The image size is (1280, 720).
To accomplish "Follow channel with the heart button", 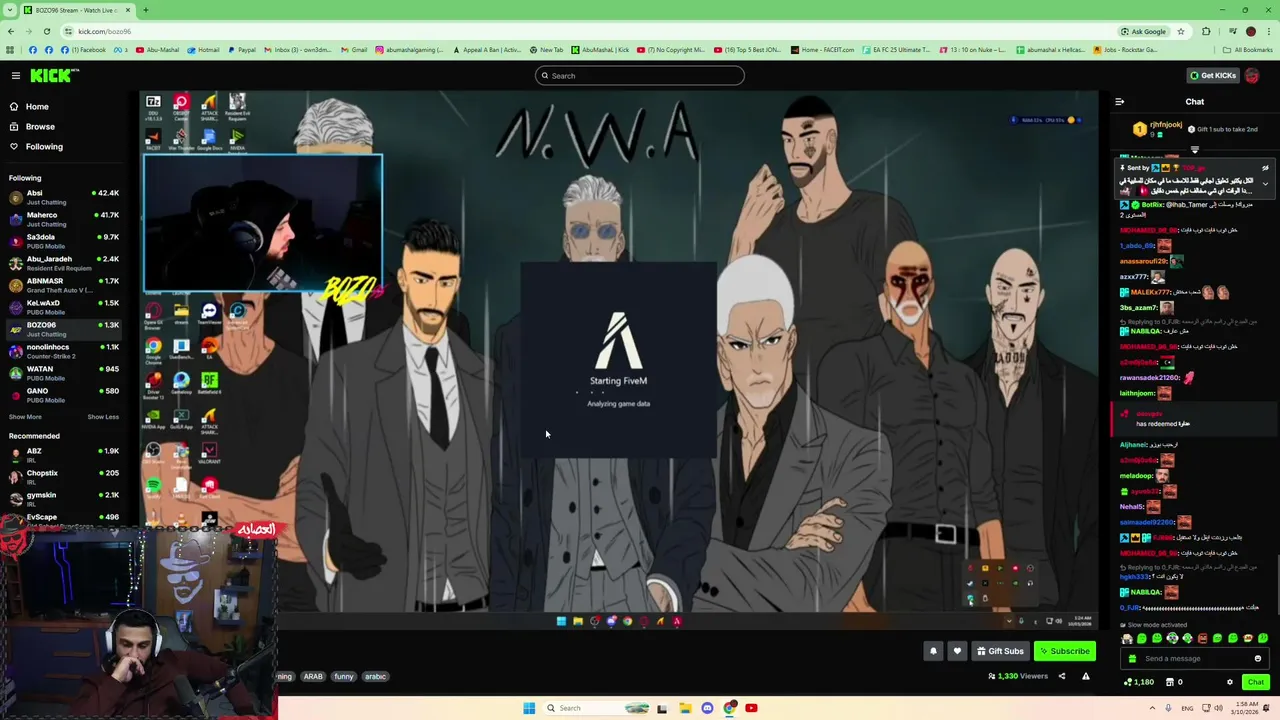I will [957, 651].
